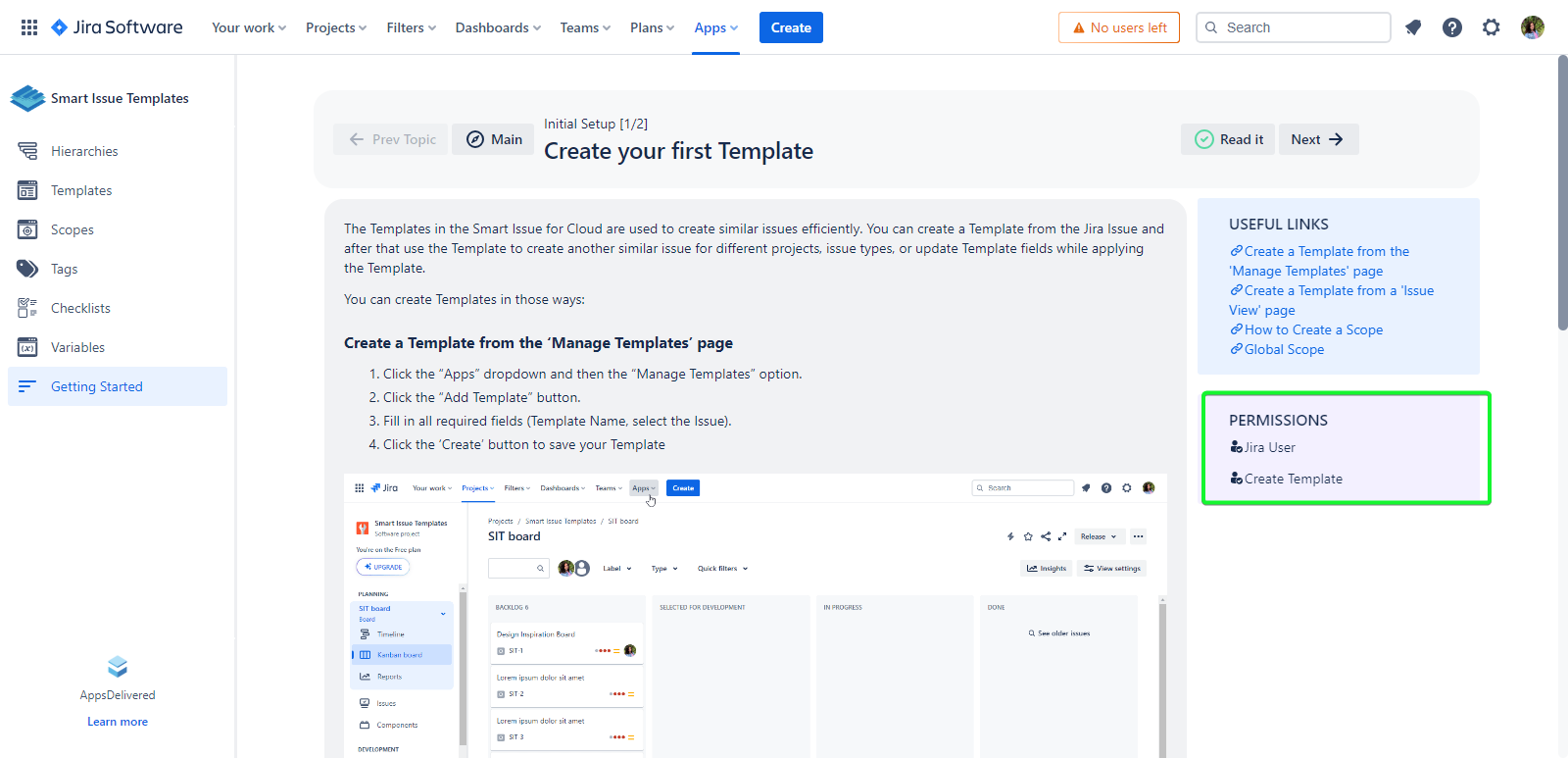Open the Dashboards dropdown
This screenshot has width=1568, height=758.
pyautogui.click(x=498, y=27)
